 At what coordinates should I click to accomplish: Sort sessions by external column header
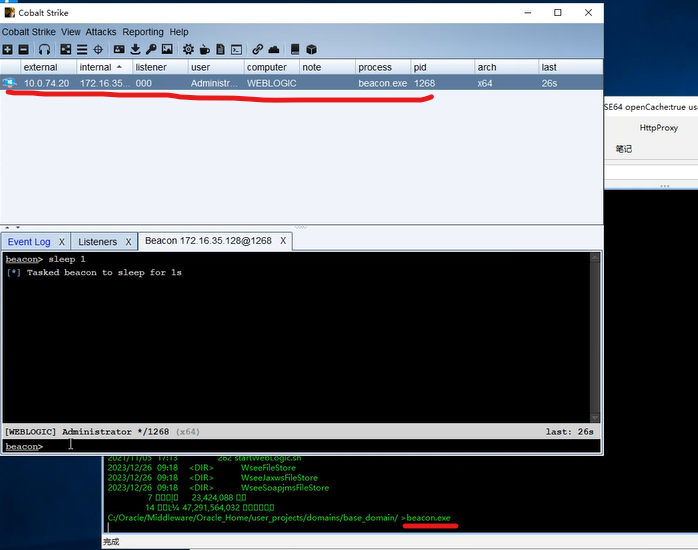tap(49, 67)
